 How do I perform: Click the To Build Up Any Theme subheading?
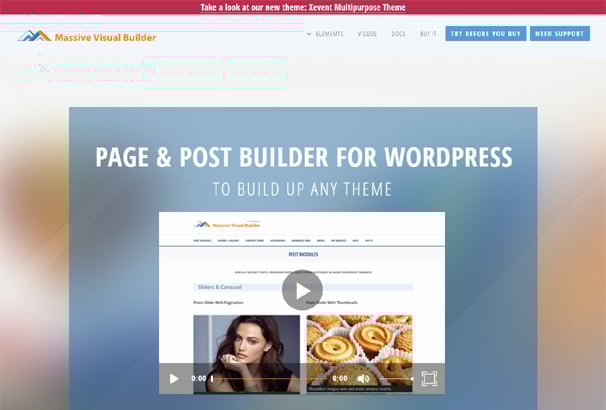(x=303, y=189)
